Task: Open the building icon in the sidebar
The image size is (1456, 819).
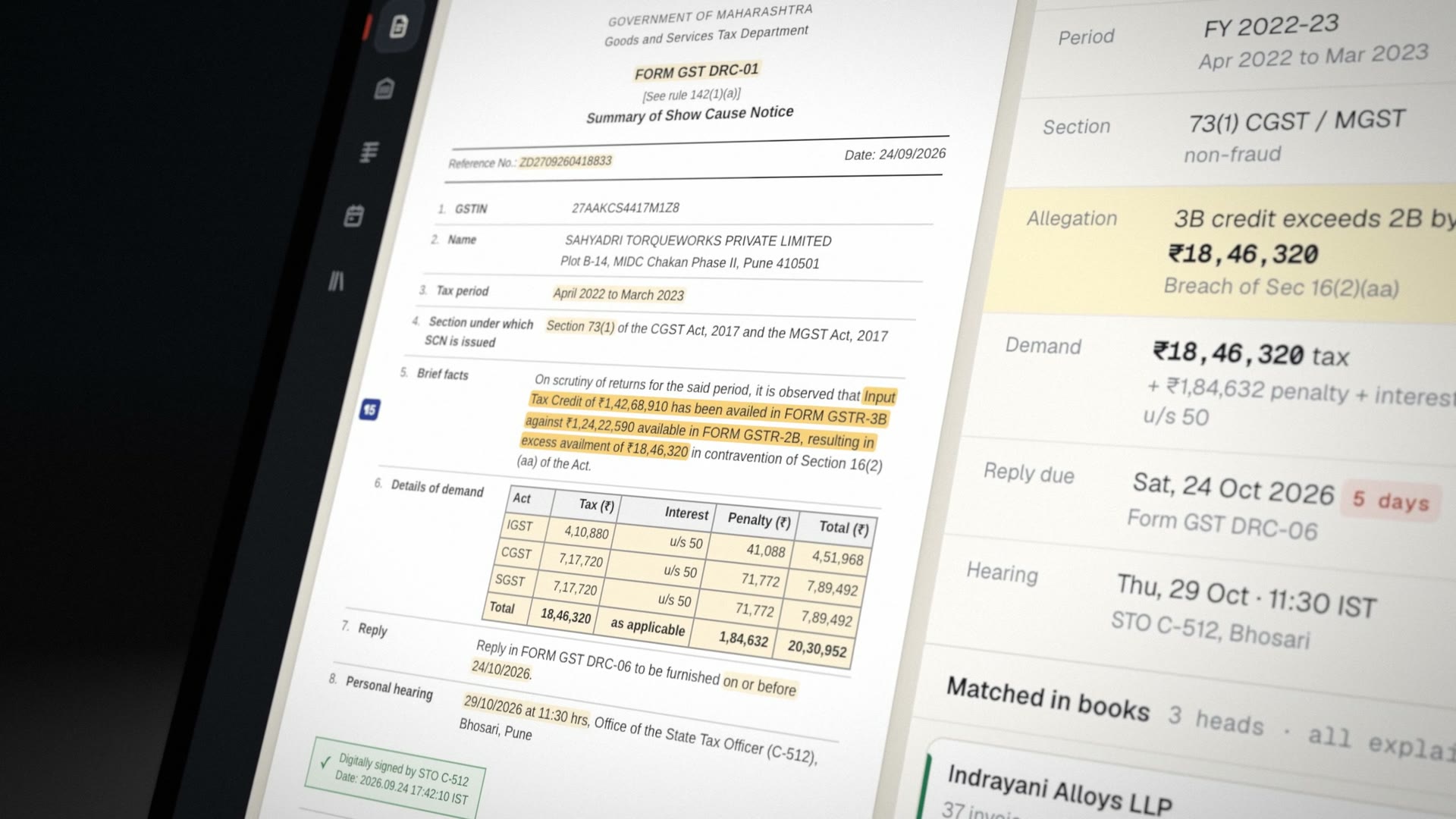Action: [x=384, y=89]
